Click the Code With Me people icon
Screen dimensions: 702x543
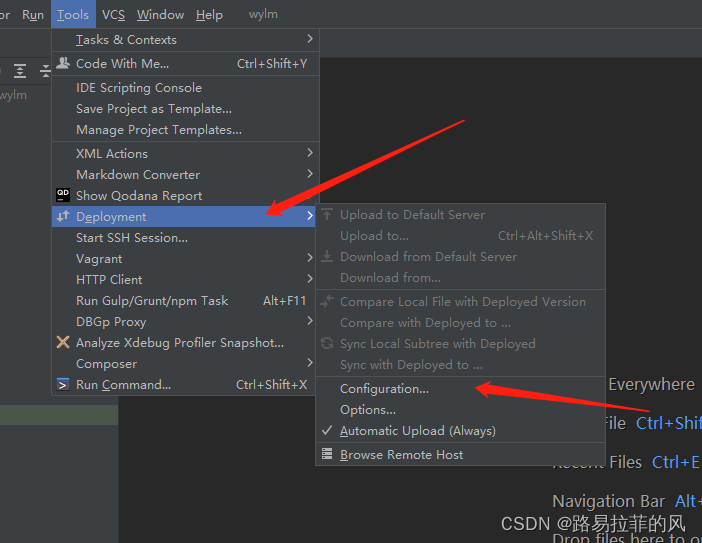tap(63, 63)
